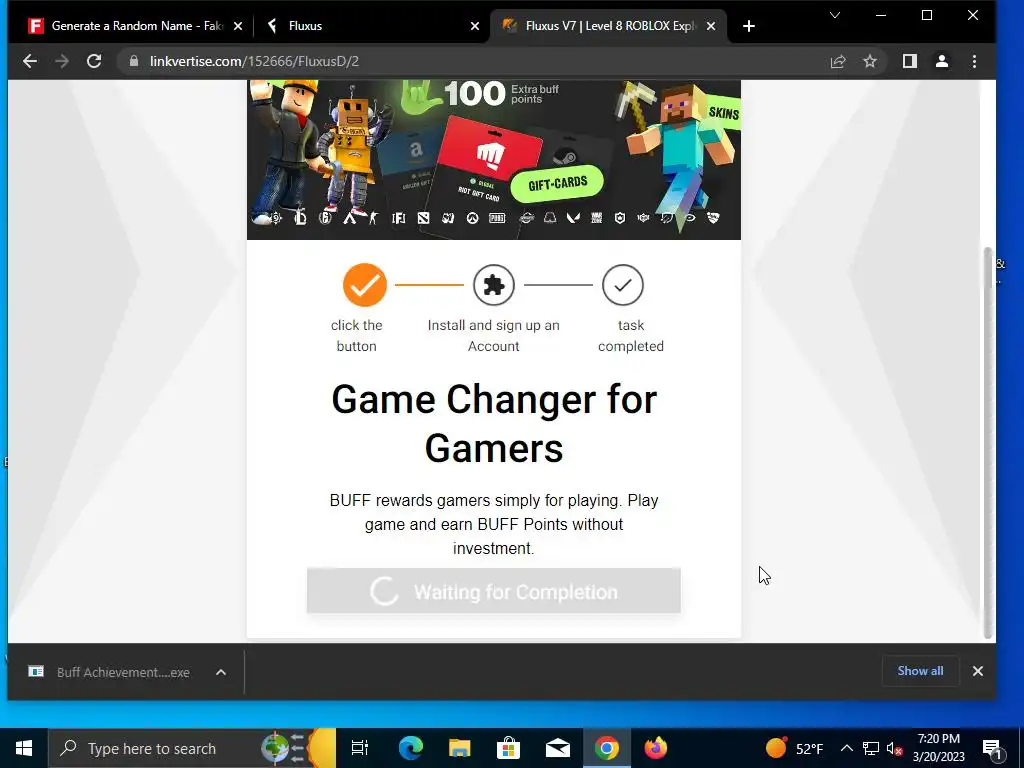Viewport: 1024px width, 768px height.
Task: Open the Mail app from the taskbar
Action: [x=558, y=748]
